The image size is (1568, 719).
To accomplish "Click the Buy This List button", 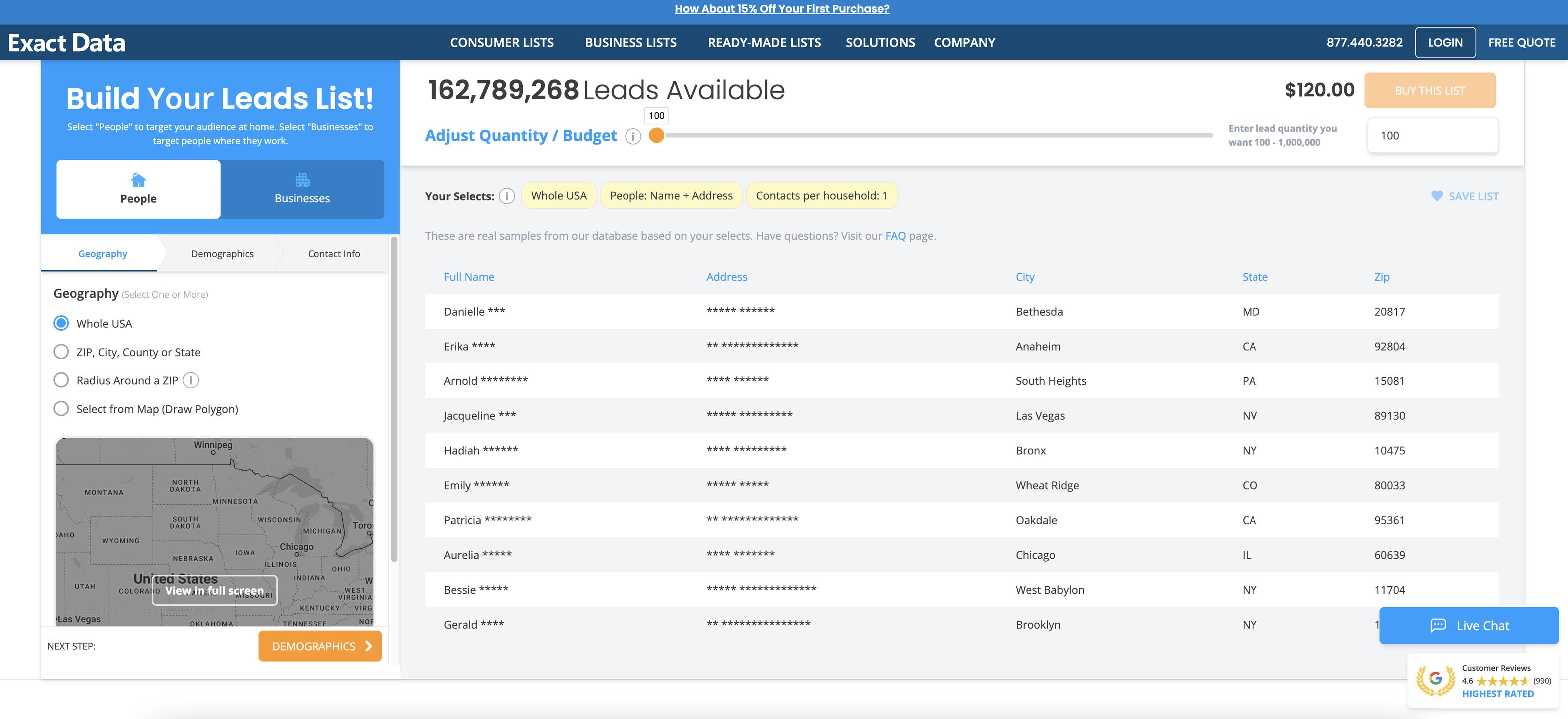I will (x=1429, y=91).
